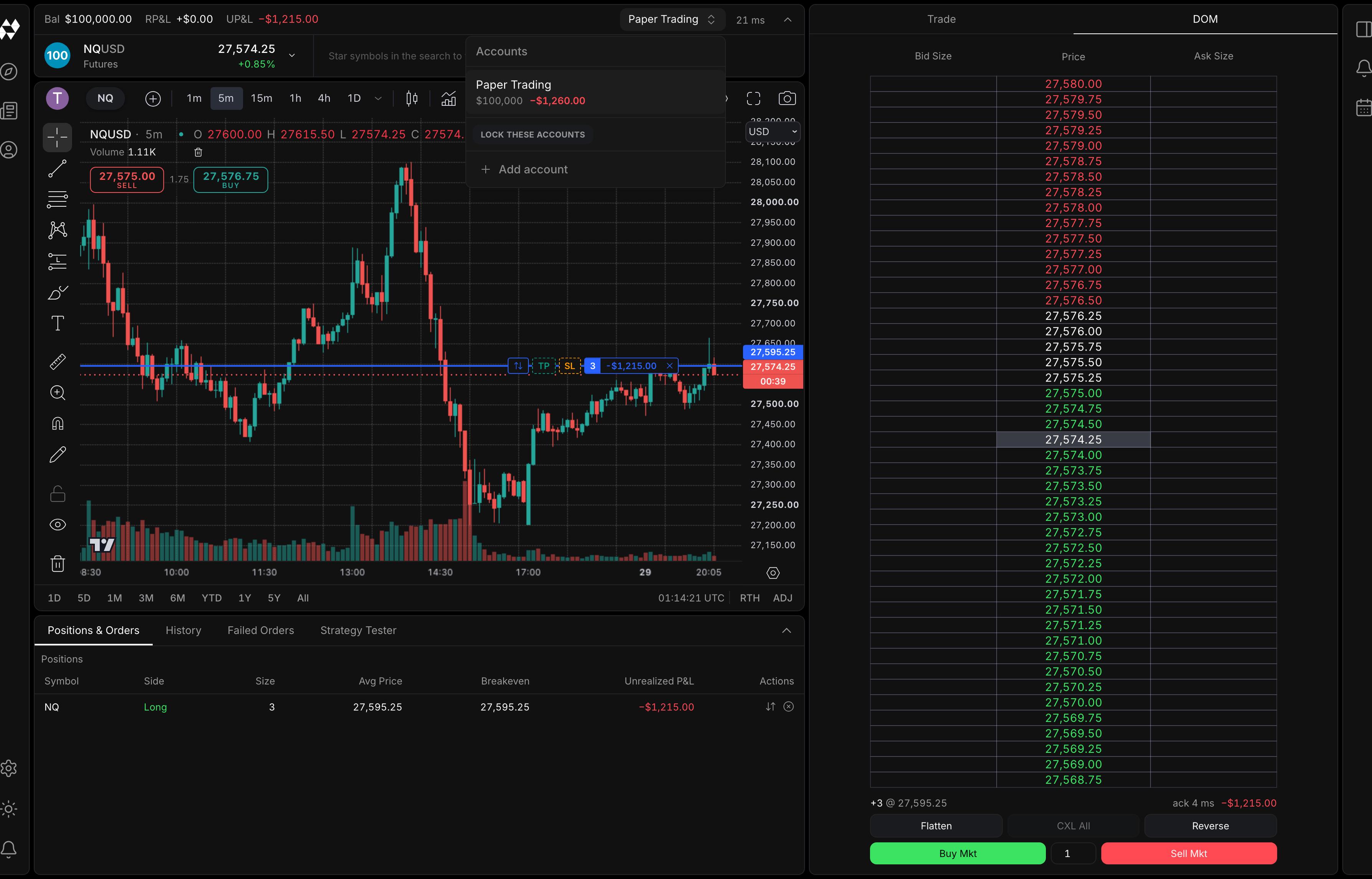This screenshot has width=1372, height=879.
Task: Toggle the lock drawings icon
Action: 57,493
